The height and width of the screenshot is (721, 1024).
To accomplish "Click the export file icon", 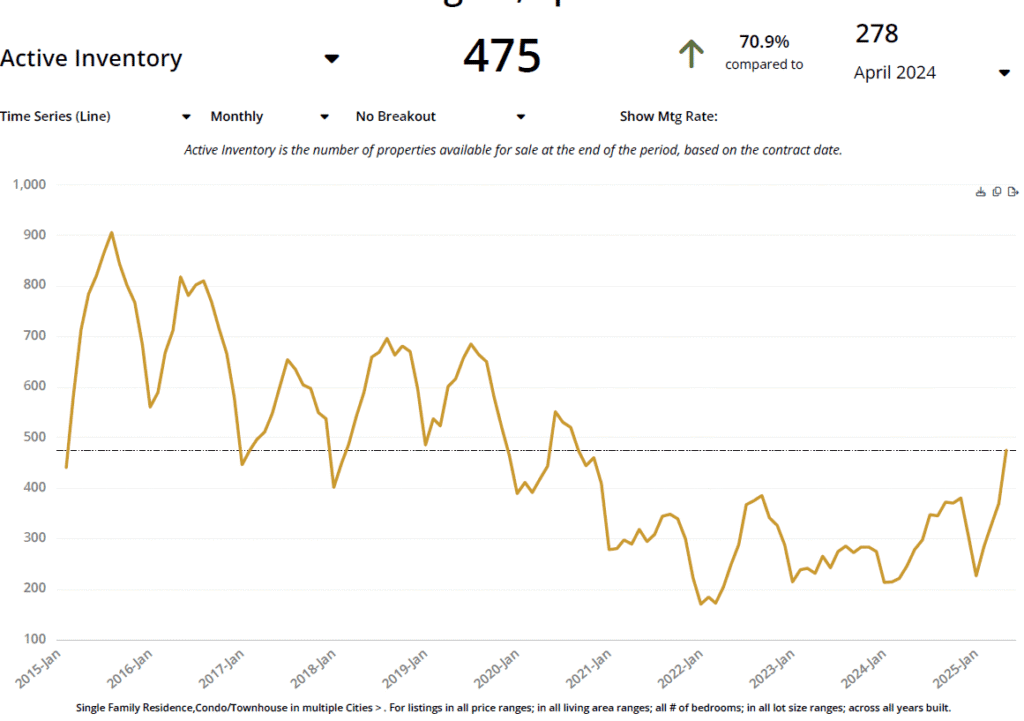I will [1013, 192].
